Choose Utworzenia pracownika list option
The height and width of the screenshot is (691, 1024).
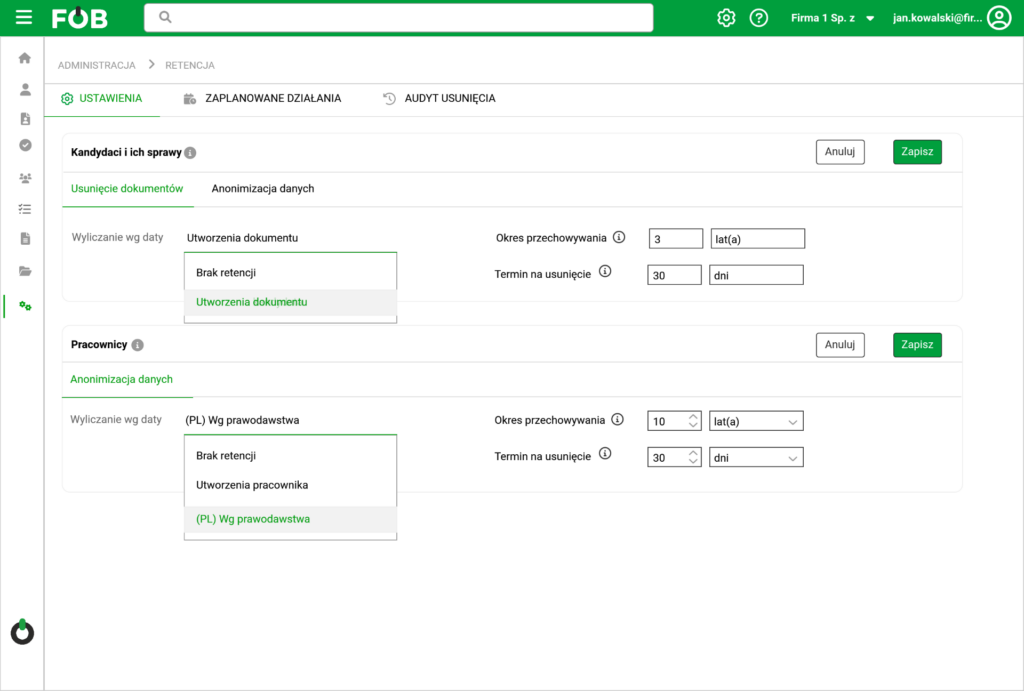click(x=291, y=485)
